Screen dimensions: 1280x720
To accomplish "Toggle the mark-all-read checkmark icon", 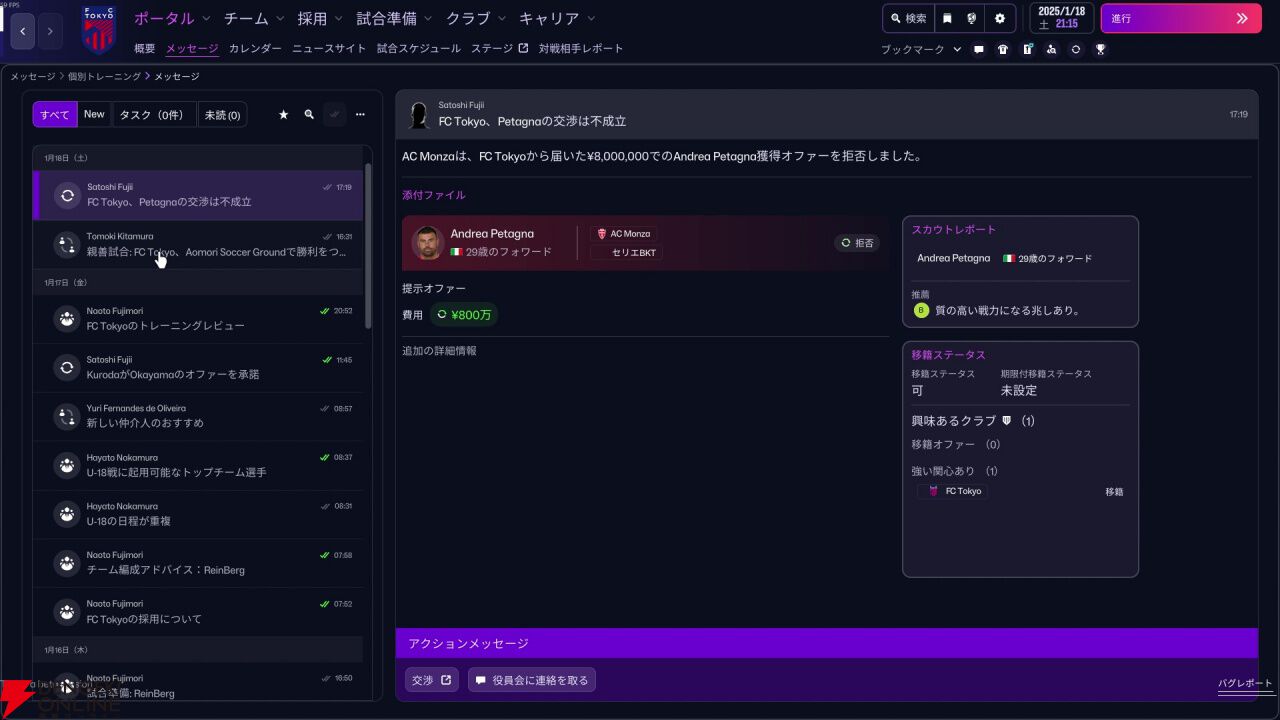I will (335, 115).
